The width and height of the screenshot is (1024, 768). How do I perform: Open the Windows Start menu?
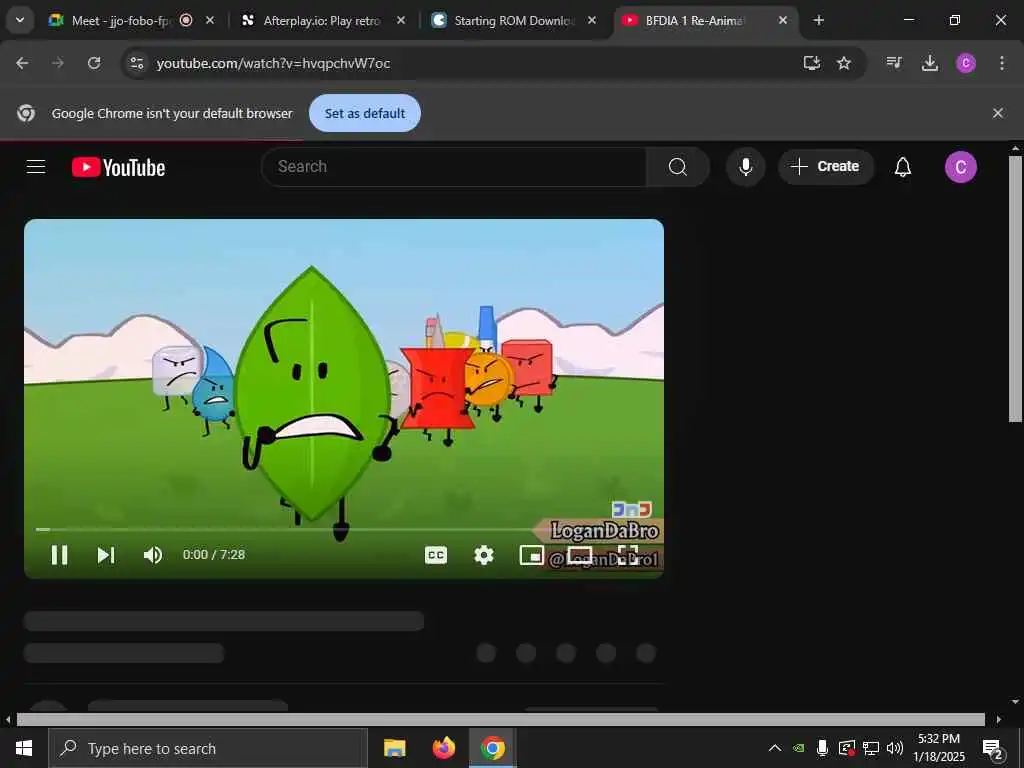[24, 748]
